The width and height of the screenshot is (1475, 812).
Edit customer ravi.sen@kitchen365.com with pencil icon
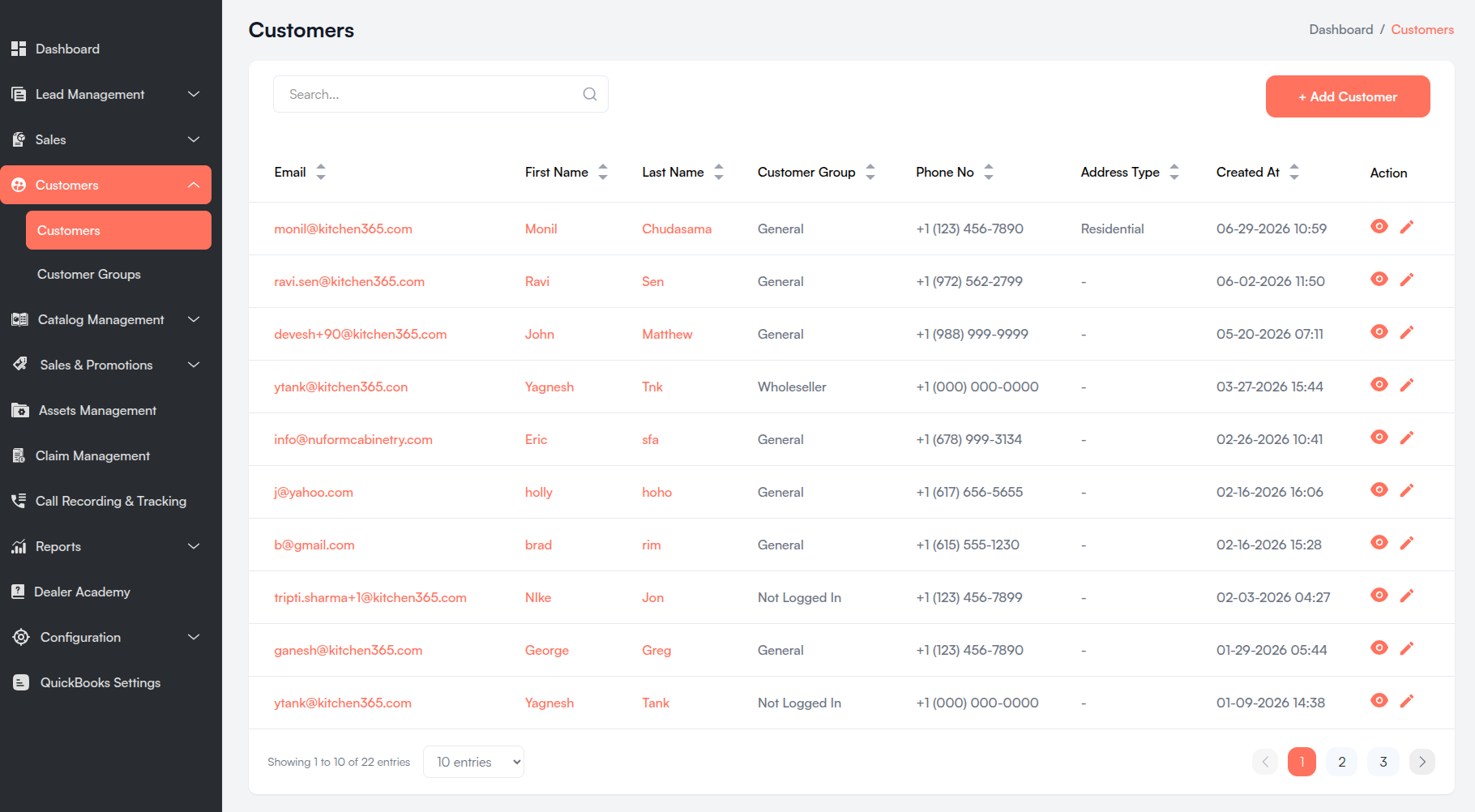click(1407, 280)
